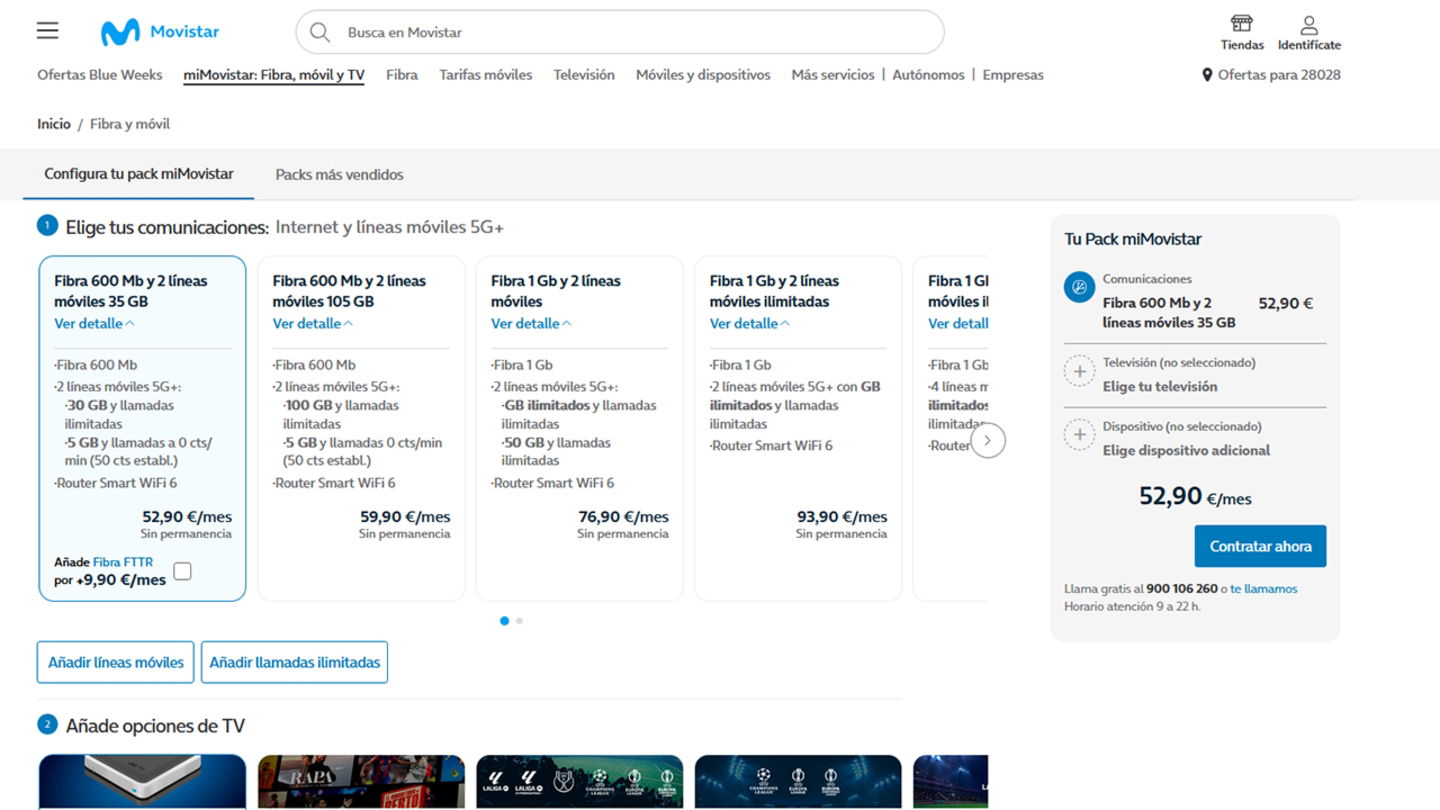Click the Contratar ahora button

1260,546
